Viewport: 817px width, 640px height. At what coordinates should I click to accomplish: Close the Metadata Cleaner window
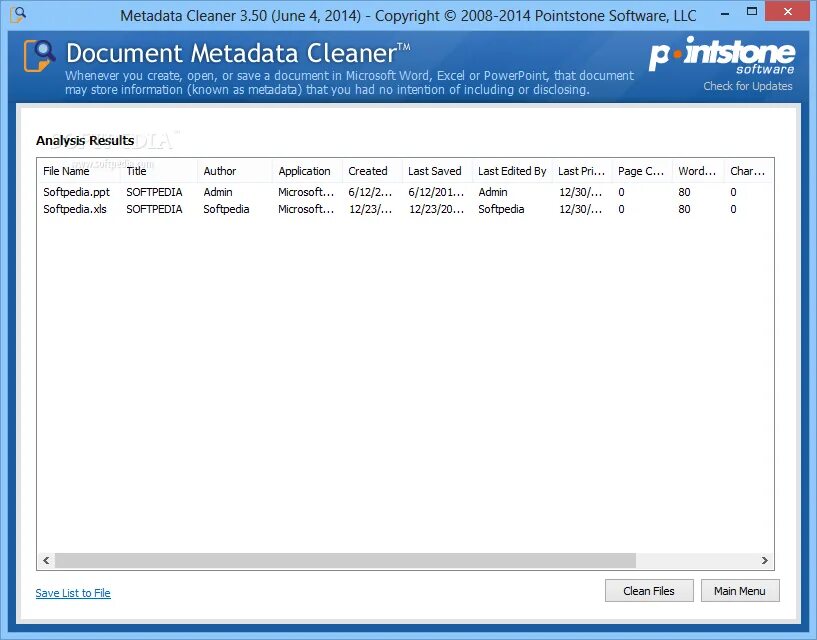pyautogui.click(x=787, y=11)
